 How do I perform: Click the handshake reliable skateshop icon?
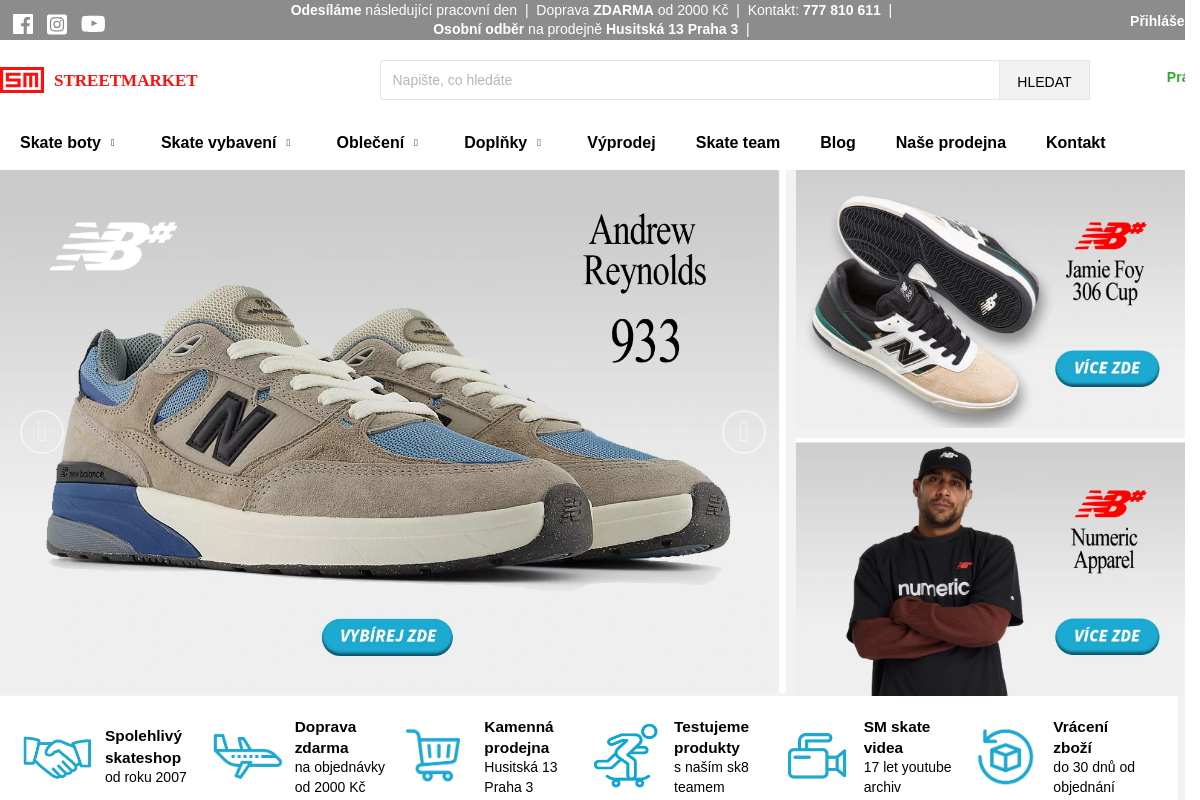57,756
